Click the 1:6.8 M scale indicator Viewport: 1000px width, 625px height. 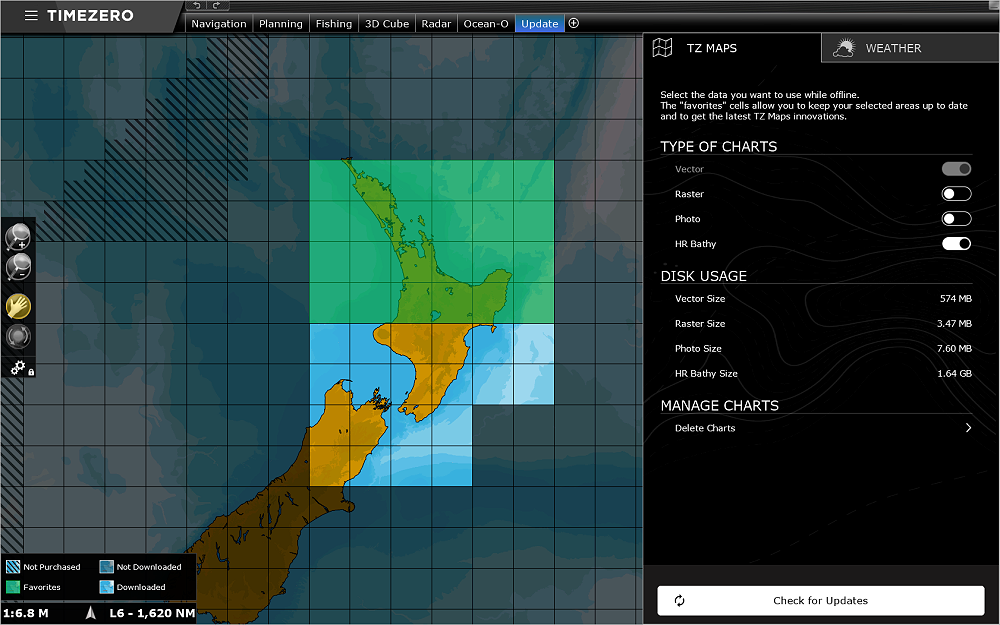26,613
